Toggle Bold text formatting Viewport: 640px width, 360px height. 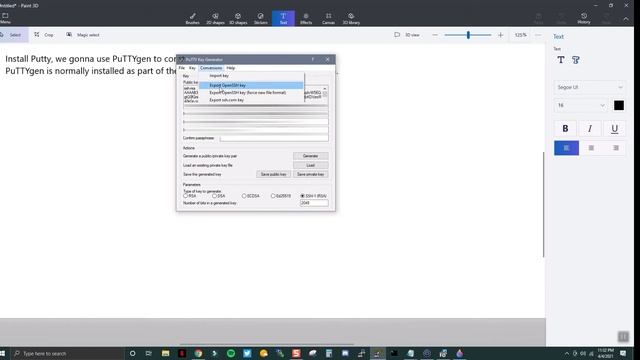click(x=565, y=129)
